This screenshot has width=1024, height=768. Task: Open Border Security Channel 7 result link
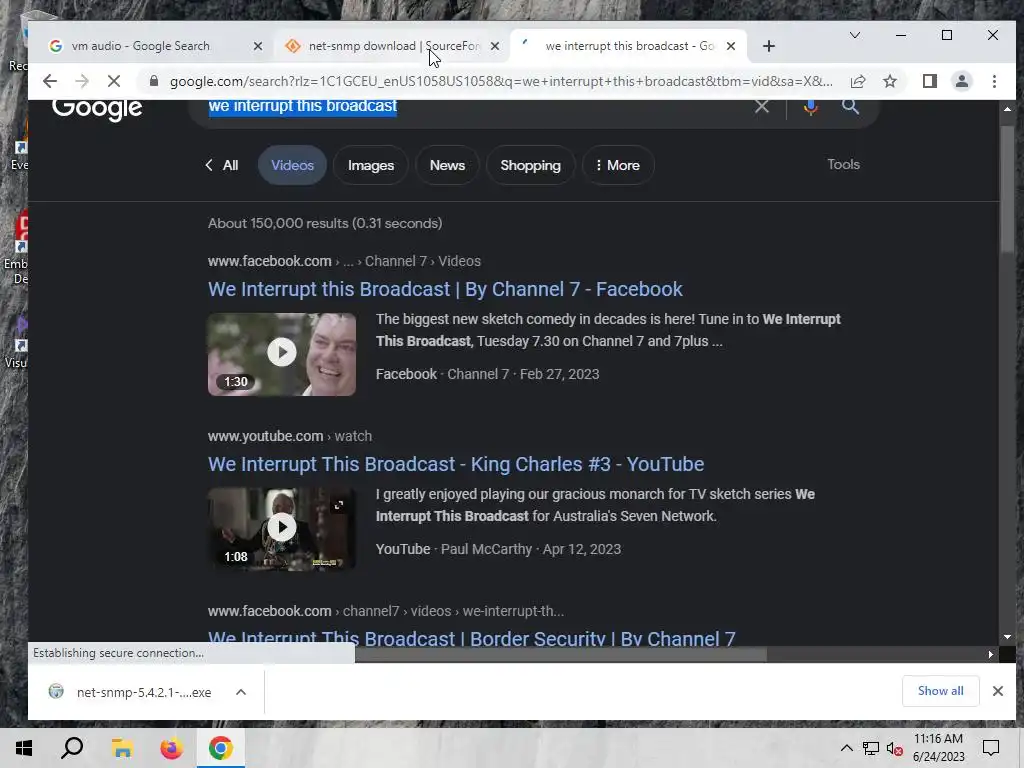[x=472, y=638]
